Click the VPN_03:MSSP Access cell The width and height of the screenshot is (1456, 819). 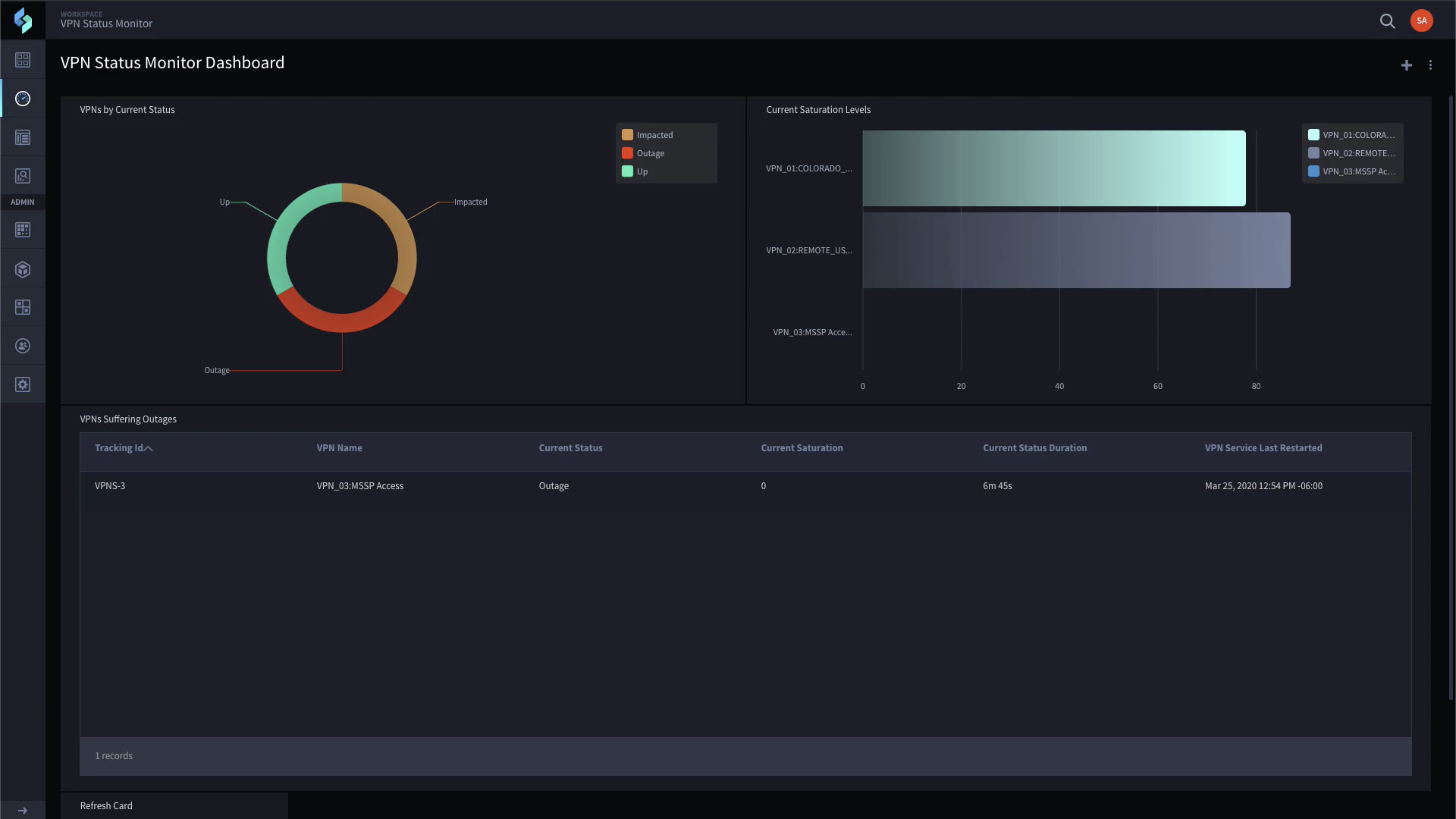(x=359, y=486)
